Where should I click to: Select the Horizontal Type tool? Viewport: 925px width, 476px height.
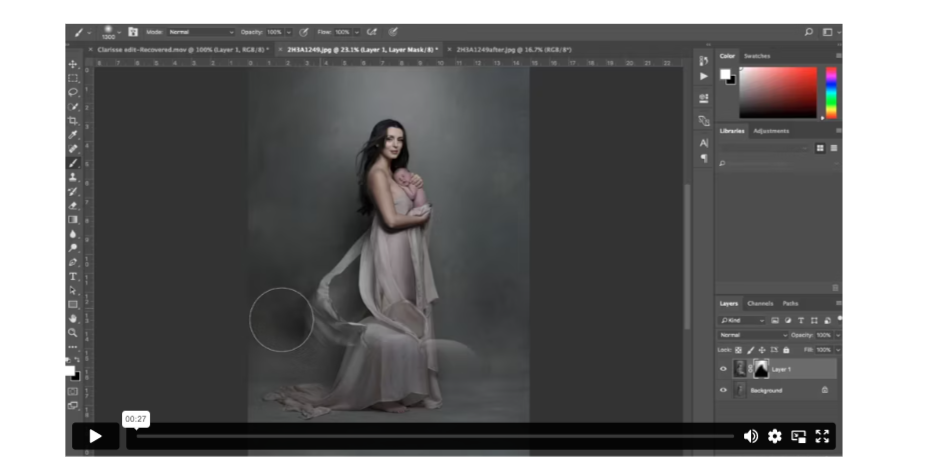[73, 276]
